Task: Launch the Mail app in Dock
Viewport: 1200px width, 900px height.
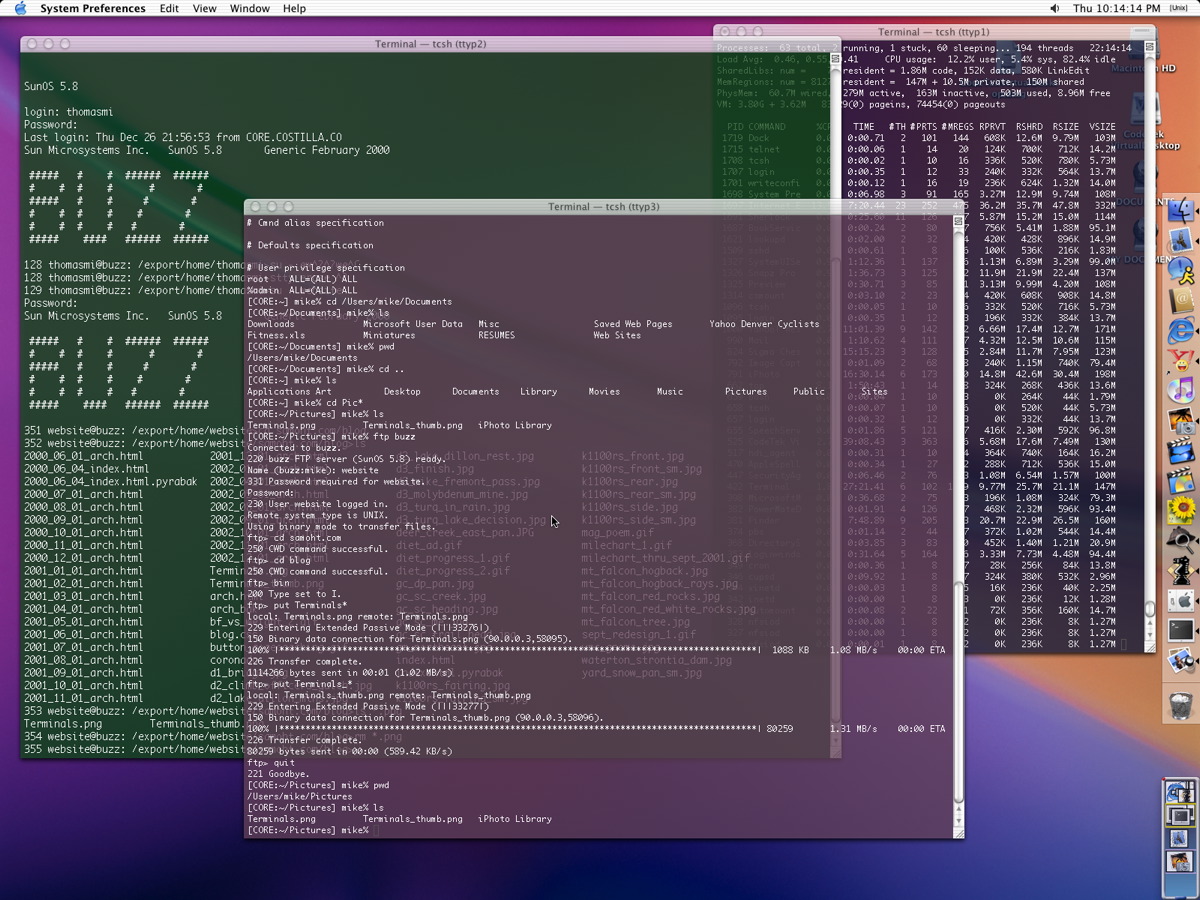Action: [x=1182, y=241]
